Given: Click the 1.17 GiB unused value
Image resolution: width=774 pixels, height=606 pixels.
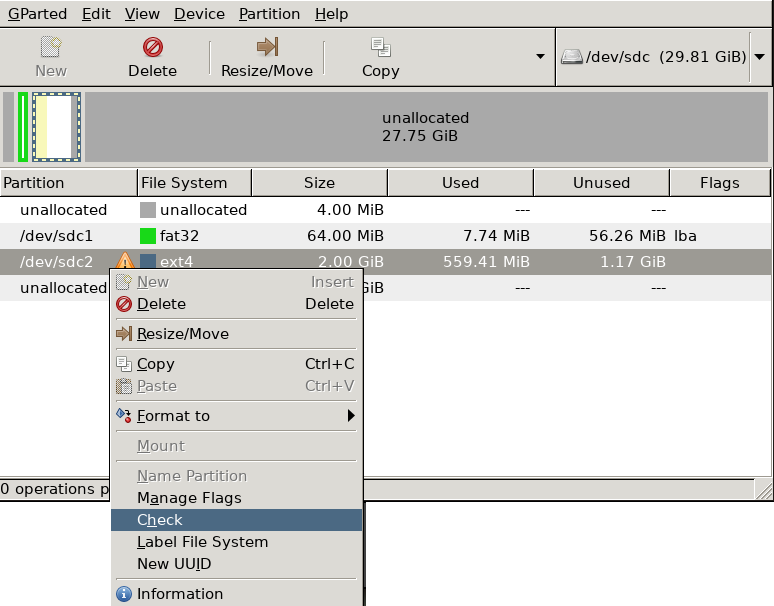Looking at the screenshot, I should [x=633, y=262].
